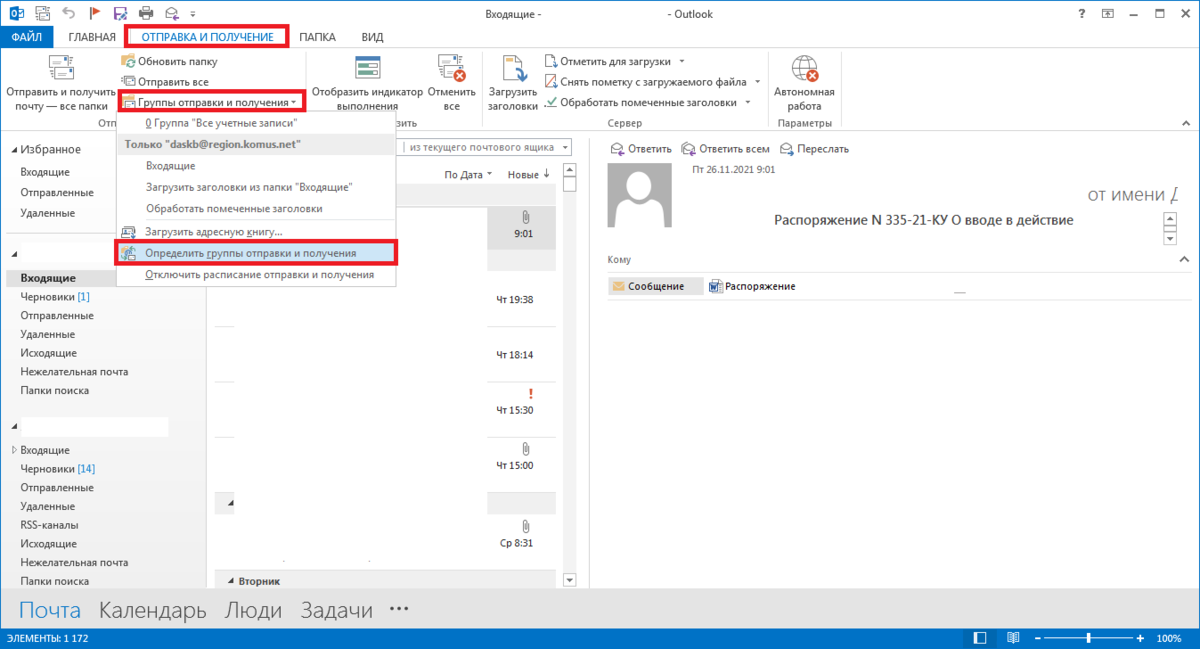Click red flag quick access icon
This screenshot has width=1200, height=649.
point(95,14)
